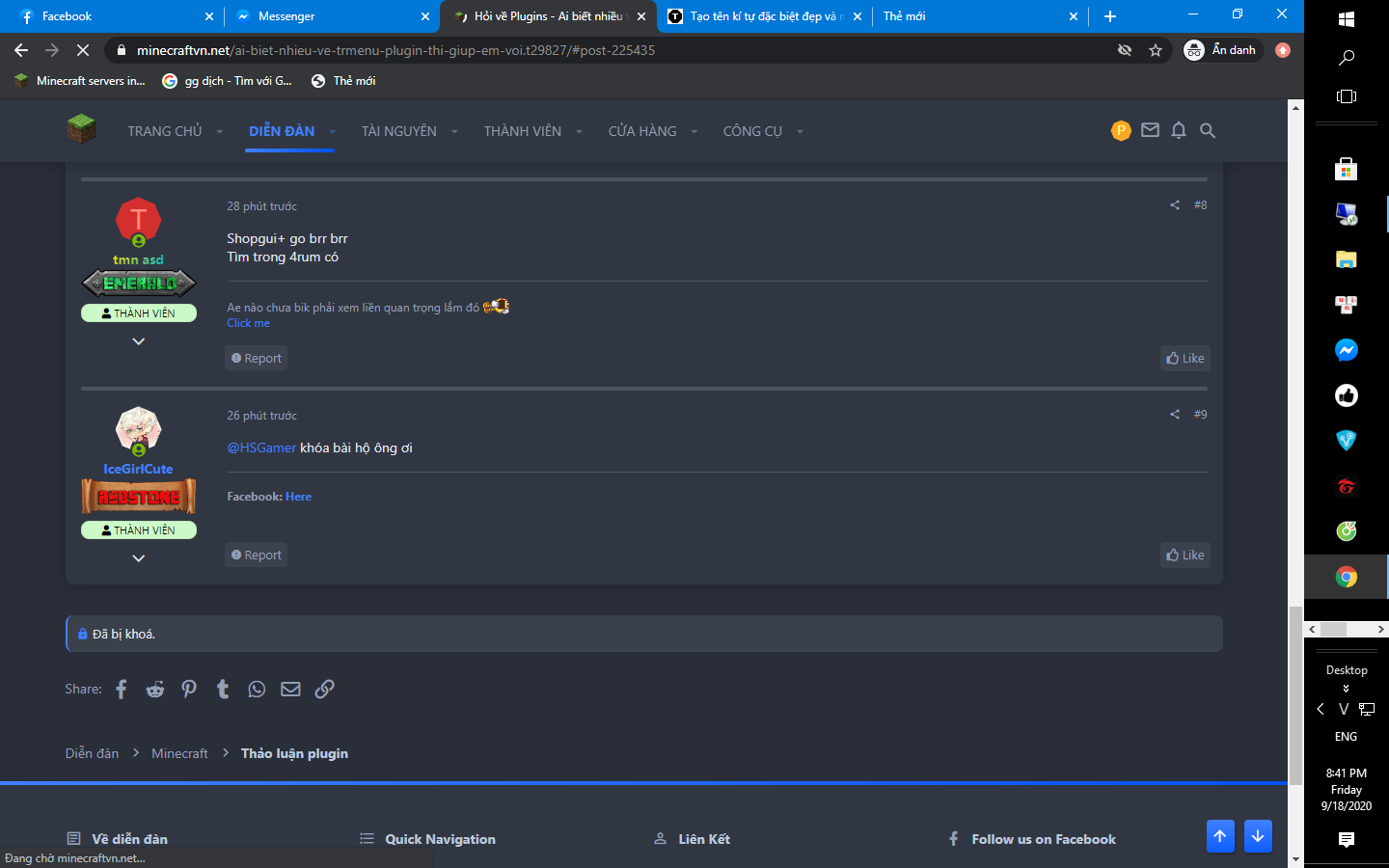
Task: Open post number #9 permalink
Action: (x=1200, y=414)
